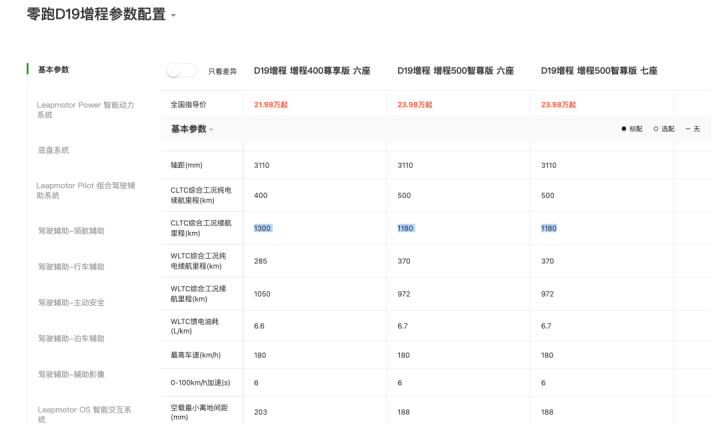Open the 零跑D19增程参数配置 title dropdown arrow

point(173,15)
